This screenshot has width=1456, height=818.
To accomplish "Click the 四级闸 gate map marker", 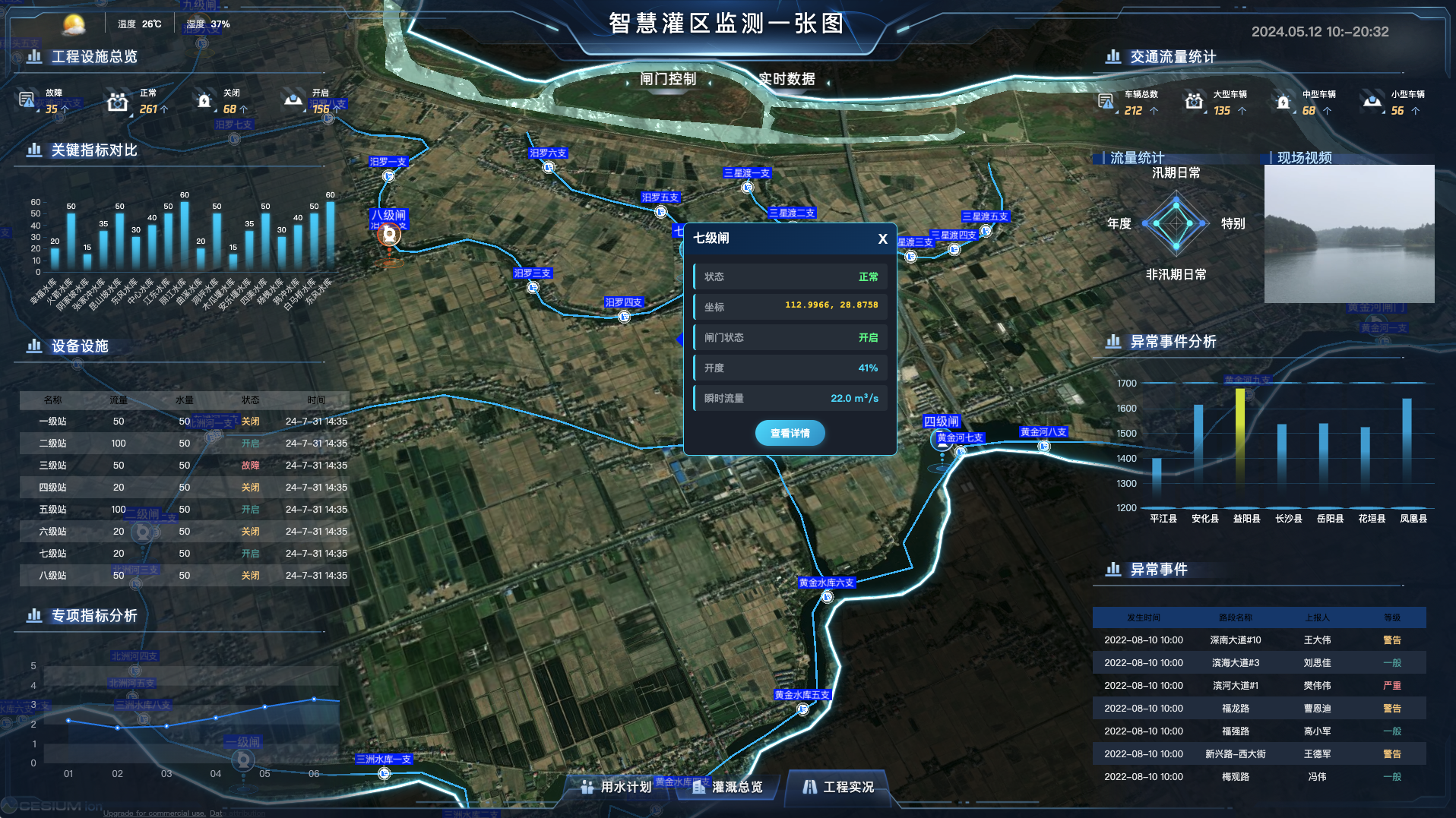I will [942, 439].
